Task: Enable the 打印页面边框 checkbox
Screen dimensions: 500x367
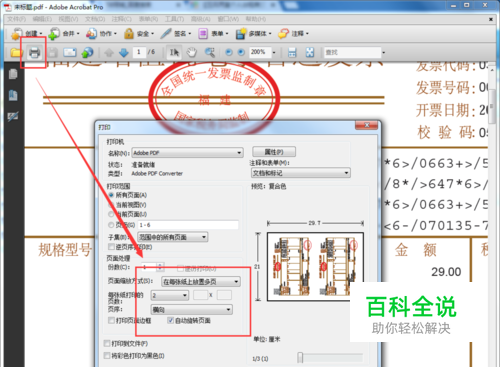Action: [111, 320]
